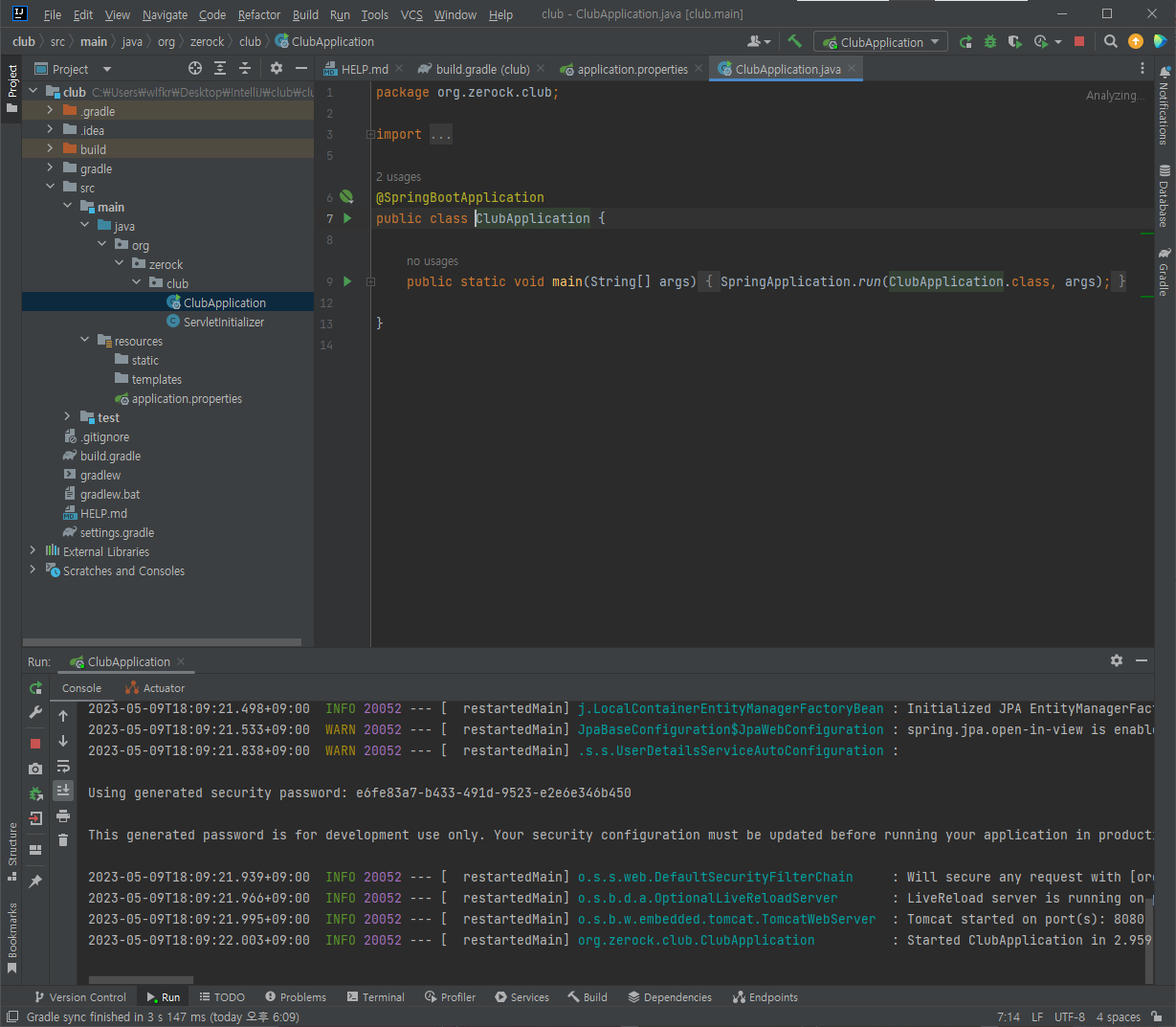The image size is (1176, 1027).
Task: Toggle the Gradle tool window
Action: click(1165, 272)
